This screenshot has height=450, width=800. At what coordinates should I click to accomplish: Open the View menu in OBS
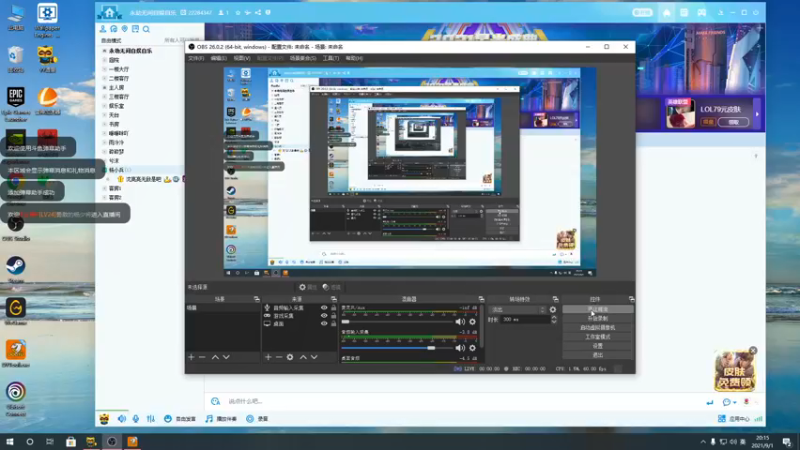(242, 58)
